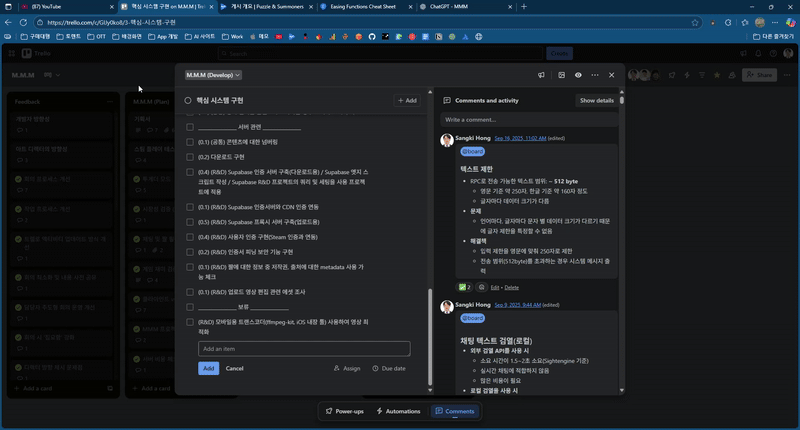Image resolution: width=800 pixels, height=430 pixels.
Task: Open the Automations tab in bottom bar
Action: pyautogui.click(x=398, y=411)
